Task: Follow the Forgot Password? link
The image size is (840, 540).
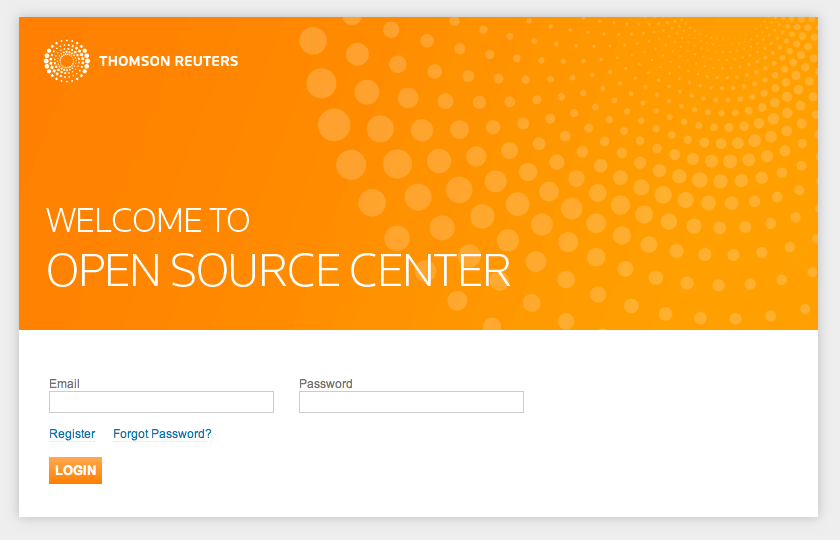Action: click(162, 434)
